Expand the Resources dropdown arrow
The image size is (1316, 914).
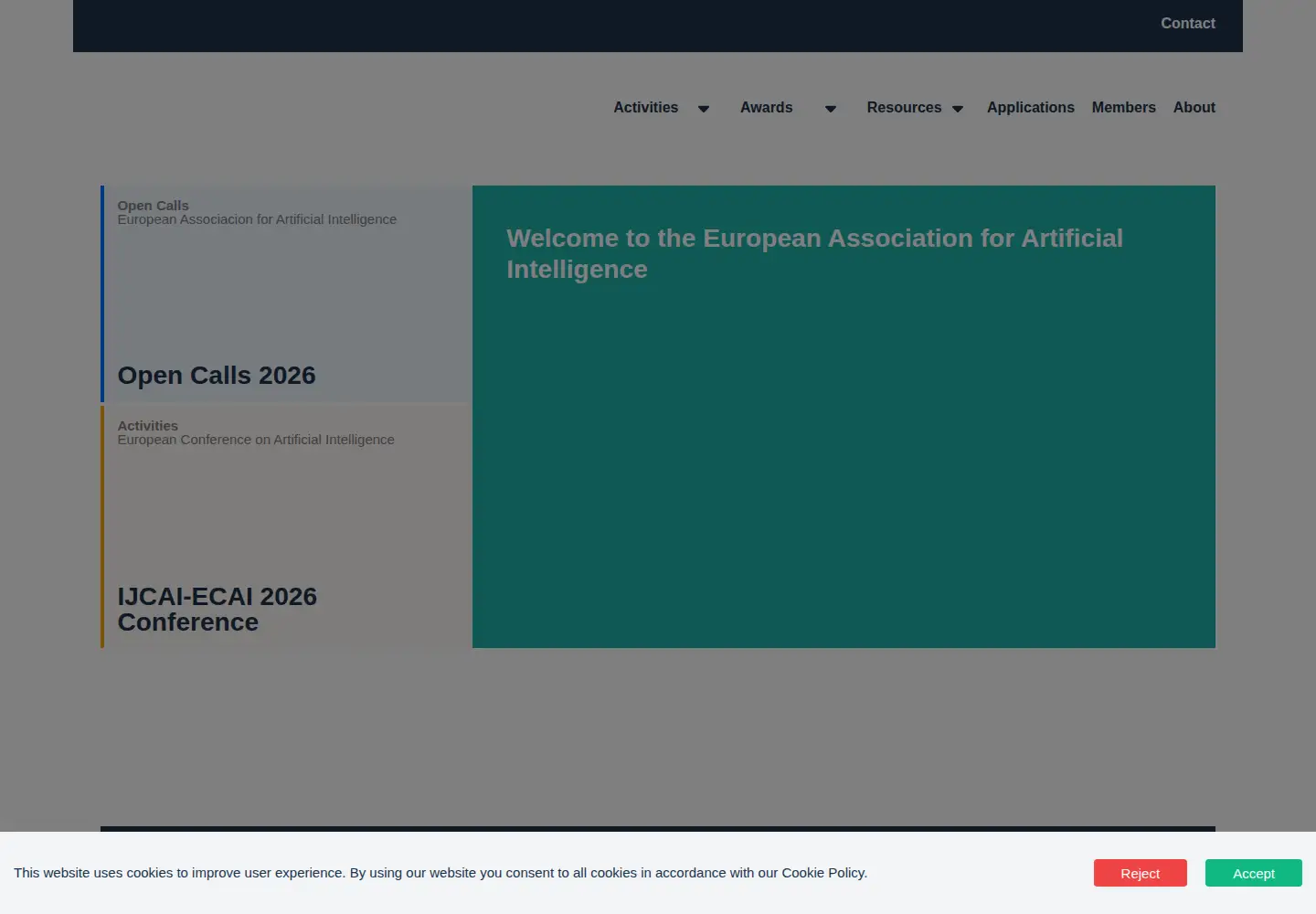click(x=958, y=109)
